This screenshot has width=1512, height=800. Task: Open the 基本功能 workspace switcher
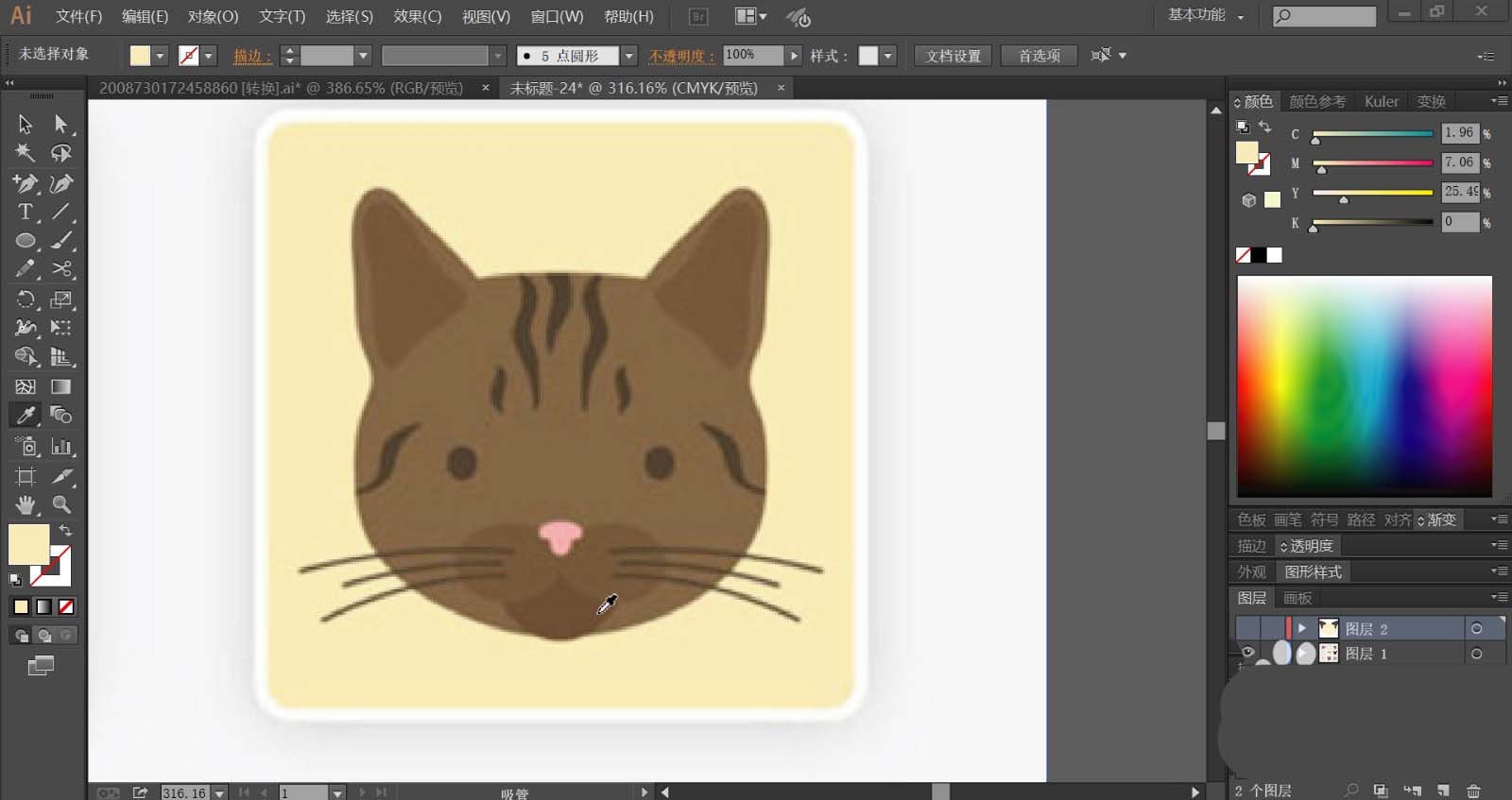coord(1206,15)
